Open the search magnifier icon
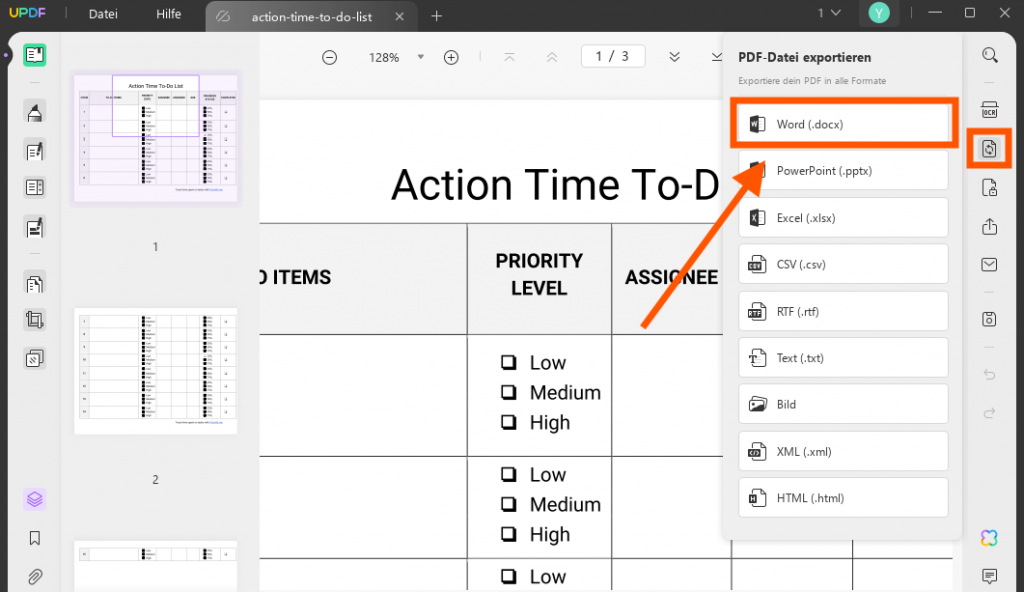Image resolution: width=1024 pixels, height=592 pixels. [x=990, y=56]
